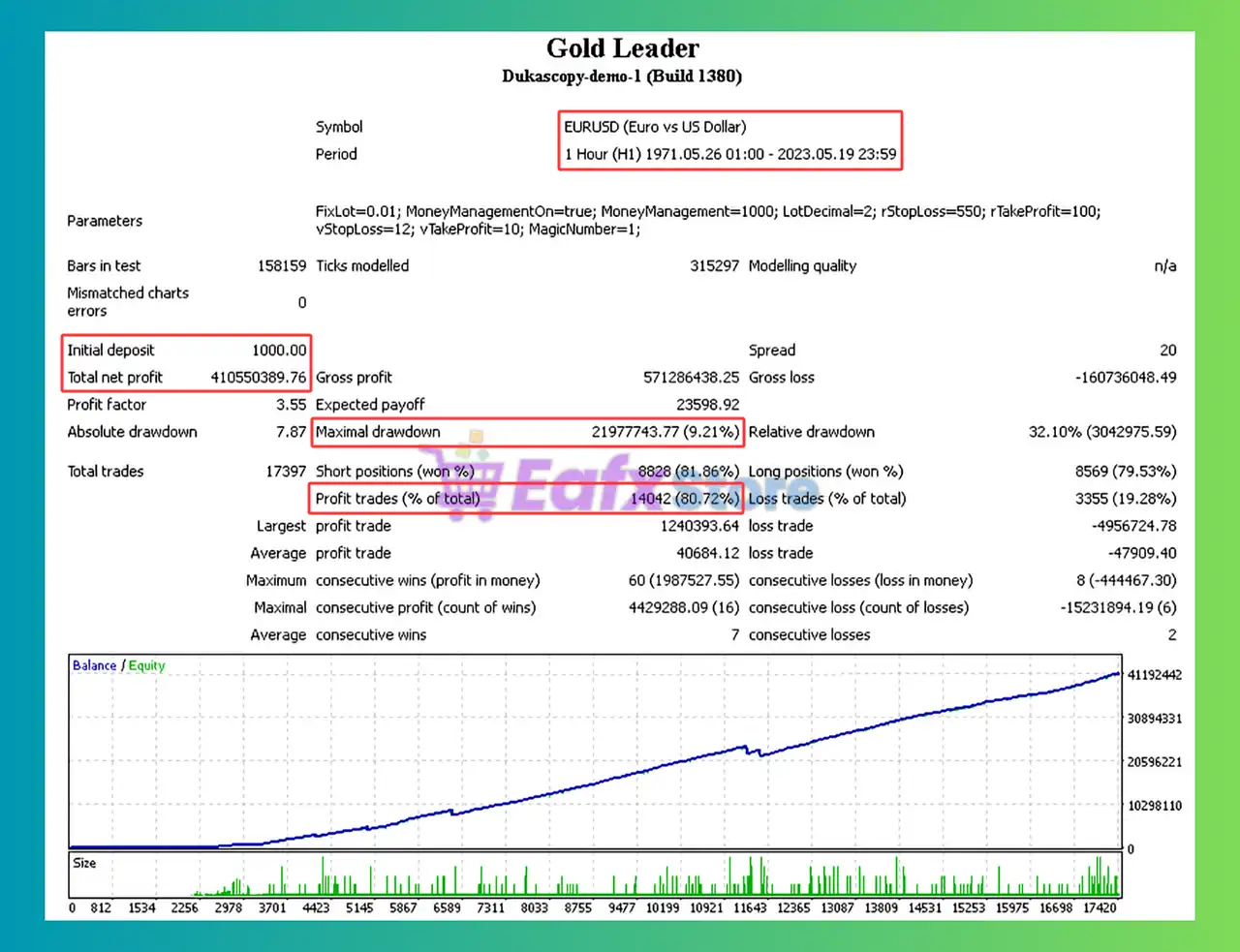Select the Profit factor value 3.55

click(x=293, y=404)
